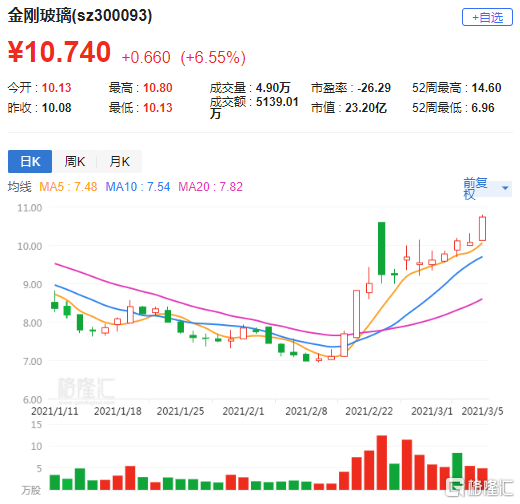Click the tallest red volume bar
Screen dimensions: 520x504
(382, 463)
